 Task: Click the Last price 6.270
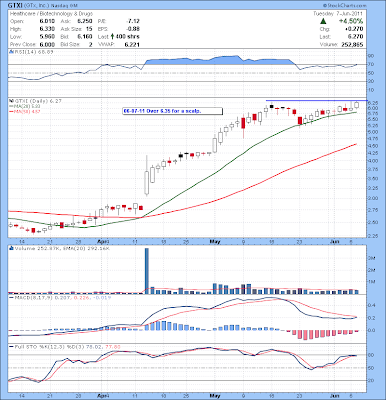point(356,36)
